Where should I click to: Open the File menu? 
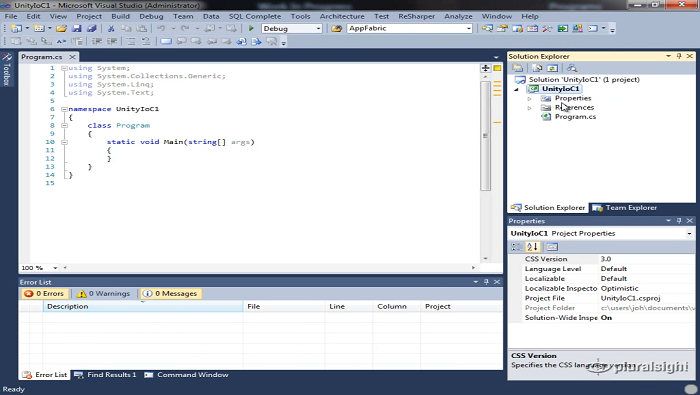(11, 16)
